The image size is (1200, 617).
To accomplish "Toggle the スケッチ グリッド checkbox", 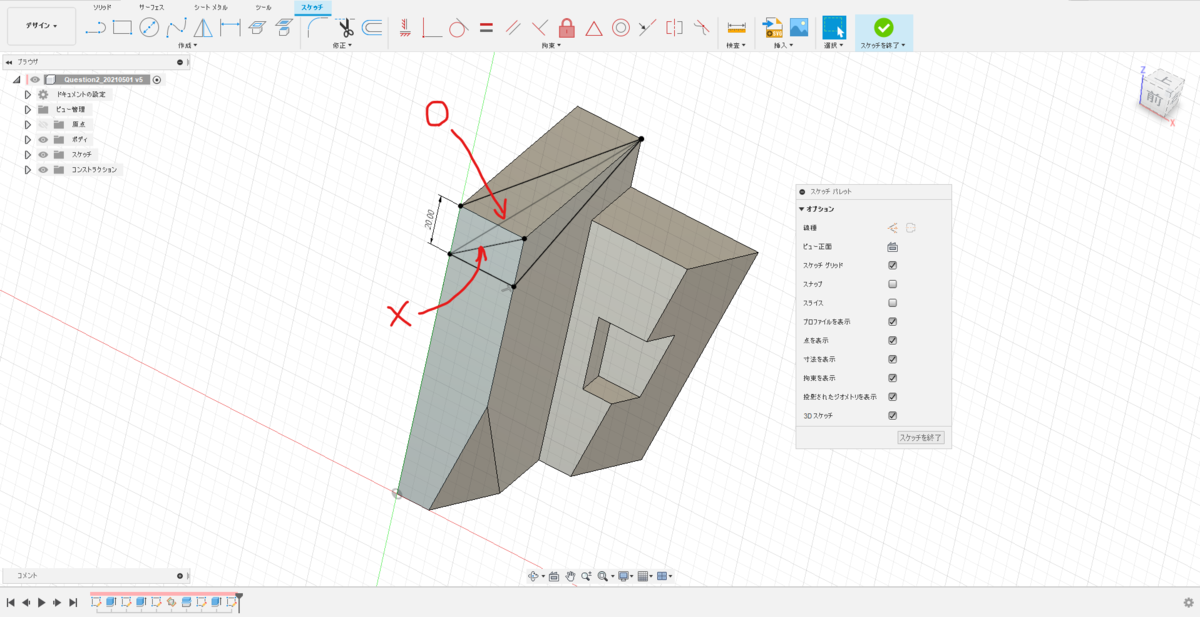I will (893, 265).
